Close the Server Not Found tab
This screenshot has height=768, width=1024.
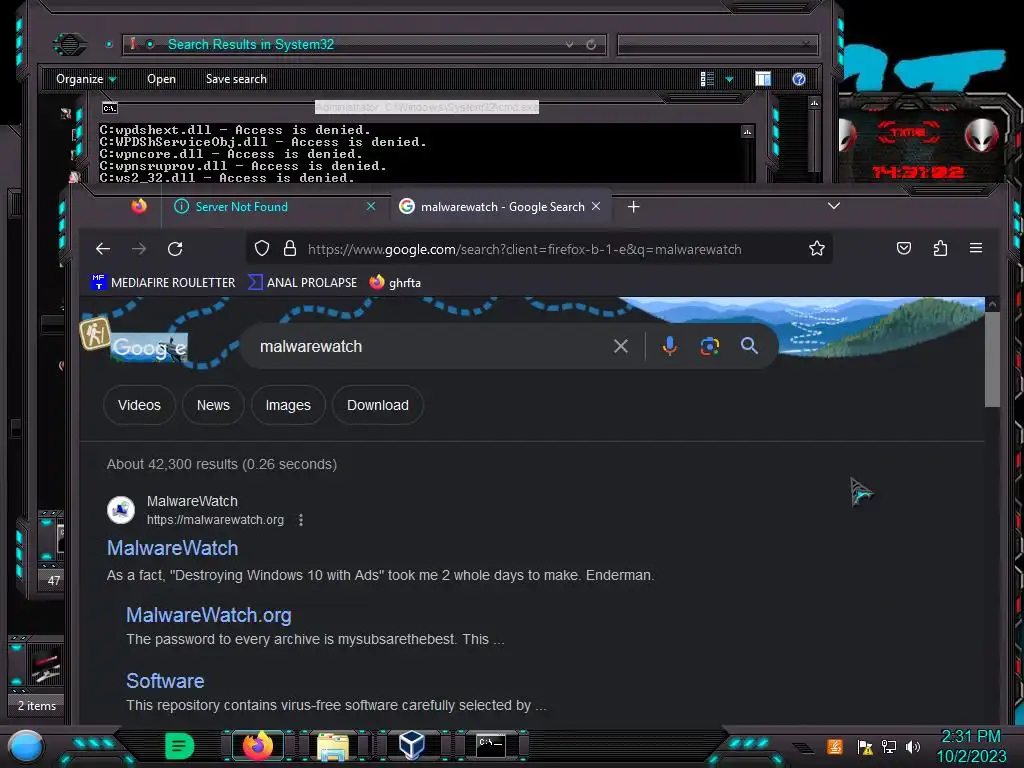[x=371, y=206]
